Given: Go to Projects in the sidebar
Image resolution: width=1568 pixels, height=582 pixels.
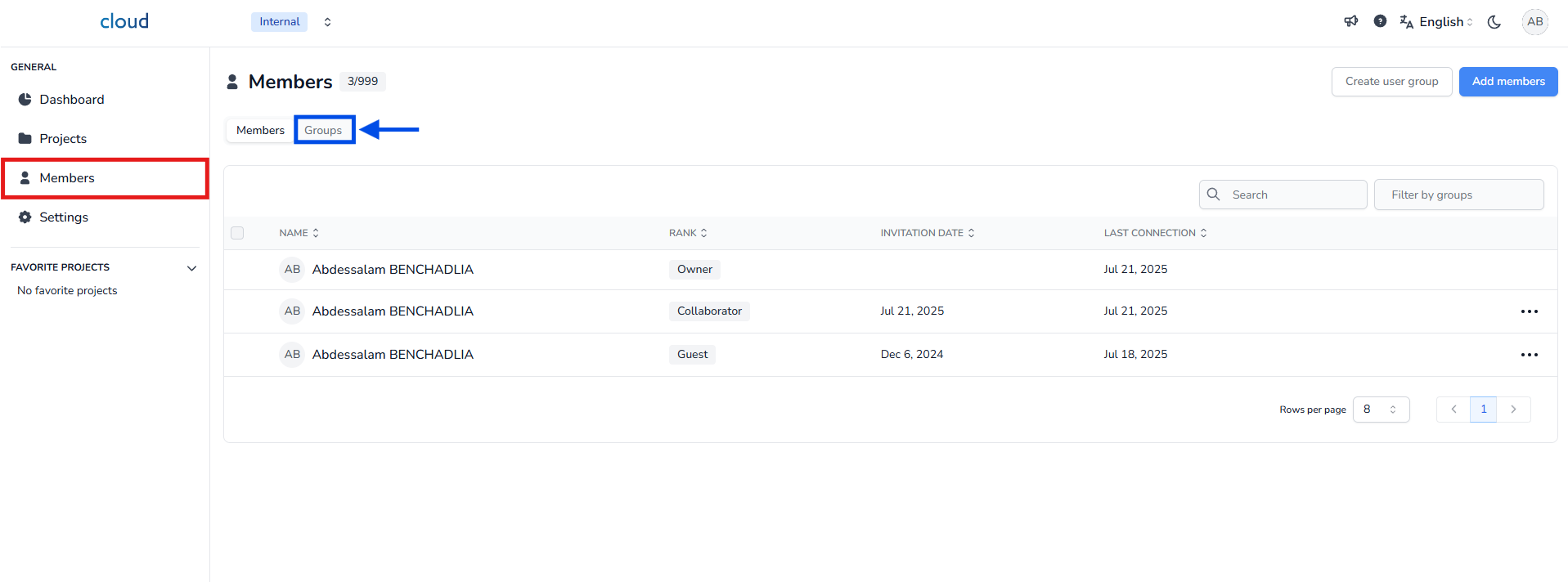Looking at the screenshot, I should coord(63,139).
